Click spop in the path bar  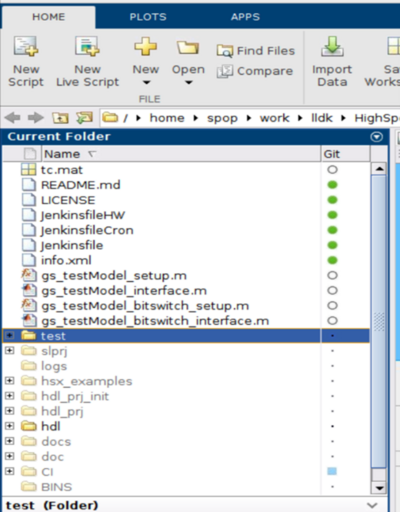click(222, 118)
